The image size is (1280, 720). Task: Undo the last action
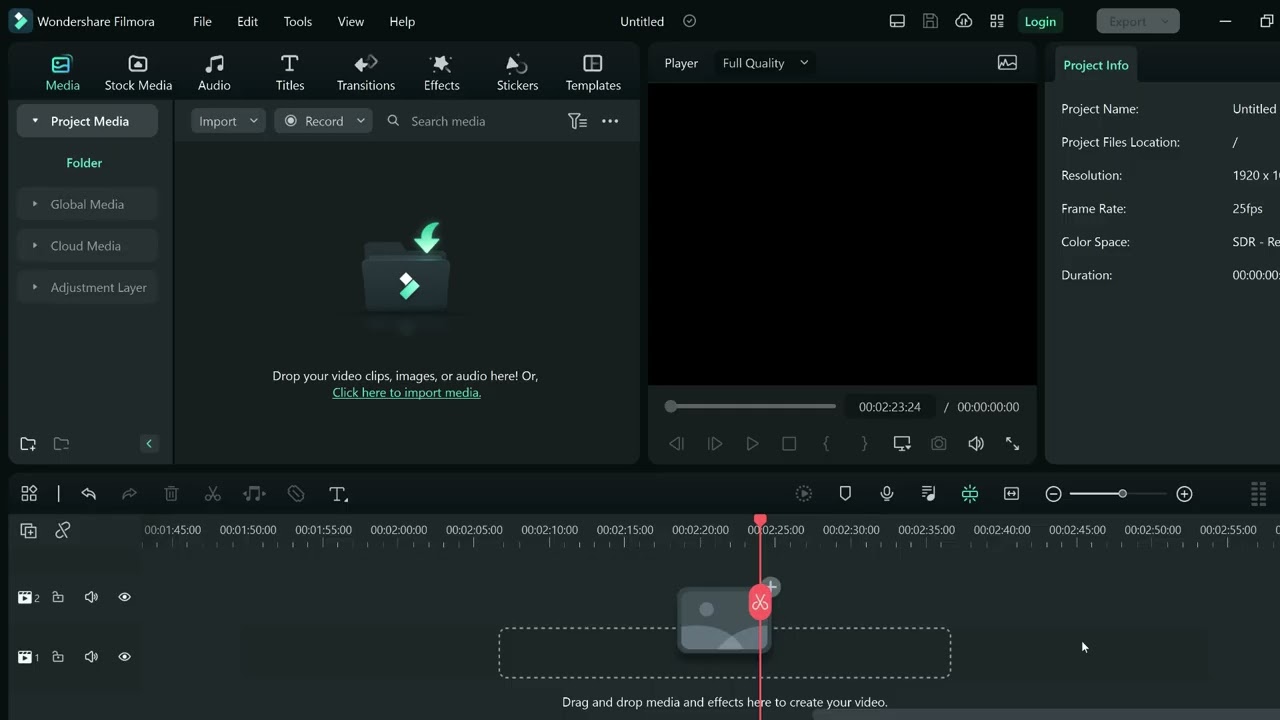click(x=88, y=494)
